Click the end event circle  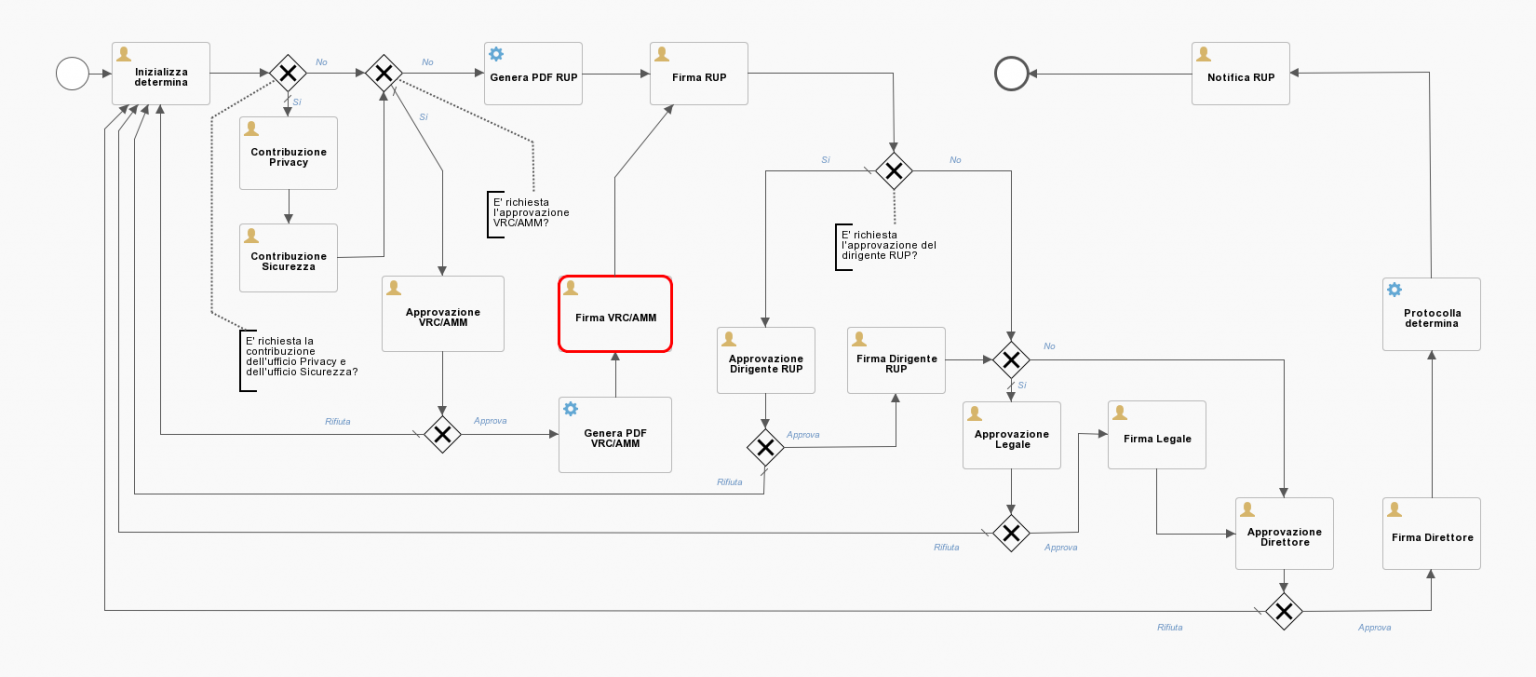pos(1011,73)
